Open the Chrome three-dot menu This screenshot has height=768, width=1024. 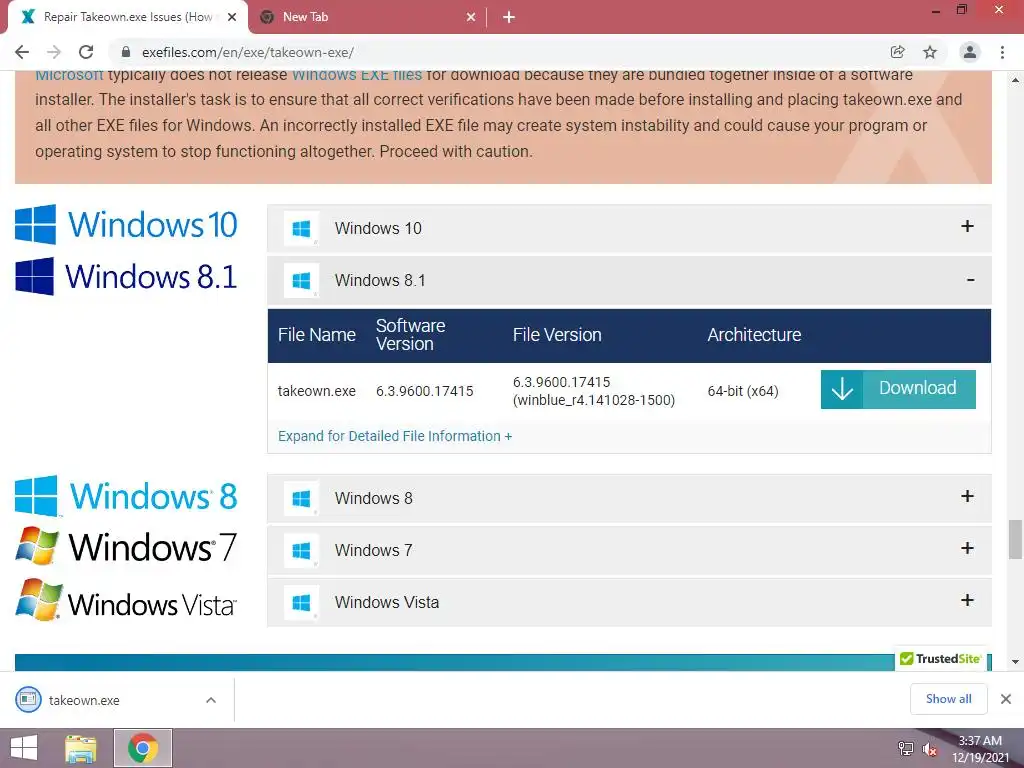pos(1002,52)
